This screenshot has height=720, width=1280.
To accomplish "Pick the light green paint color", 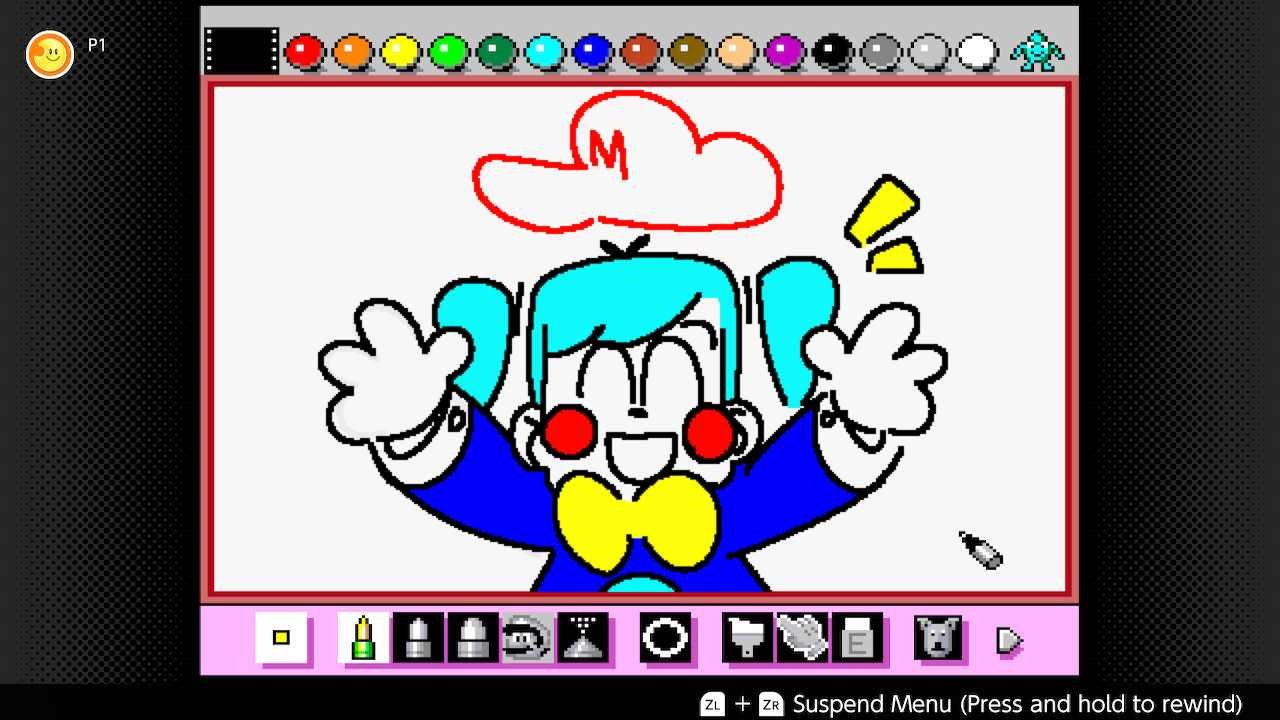I will coord(449,52).
